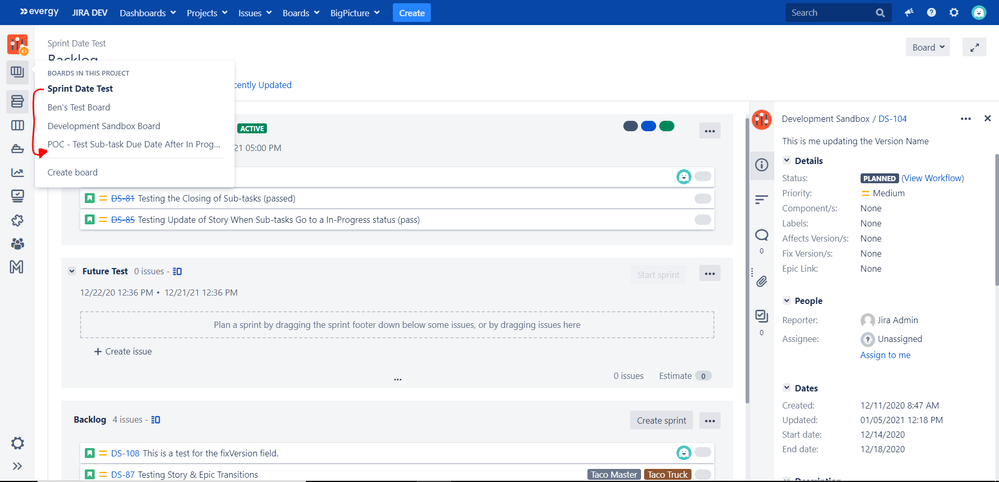Open the Issues dropdown menu
Image resolution: width=999 pixels, height=482 pixels.
point(255,13)
